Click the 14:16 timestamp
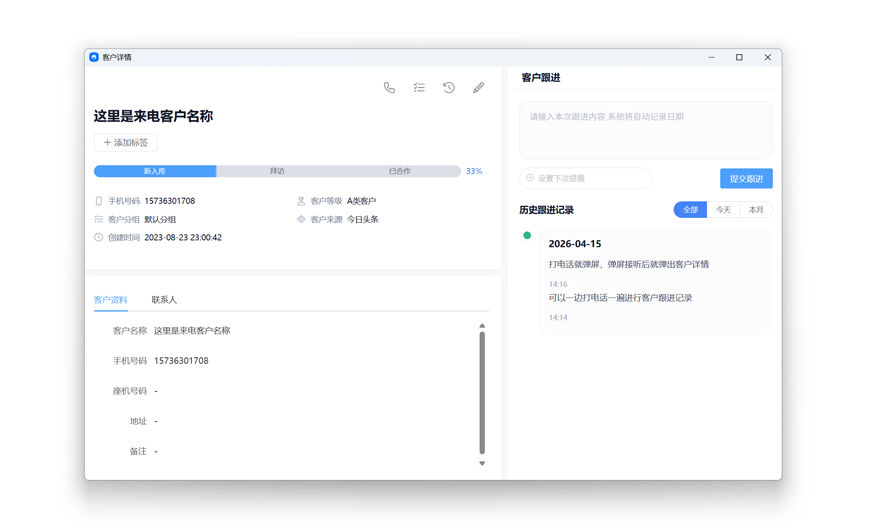 pyautogui.click(x=558, y=284)
